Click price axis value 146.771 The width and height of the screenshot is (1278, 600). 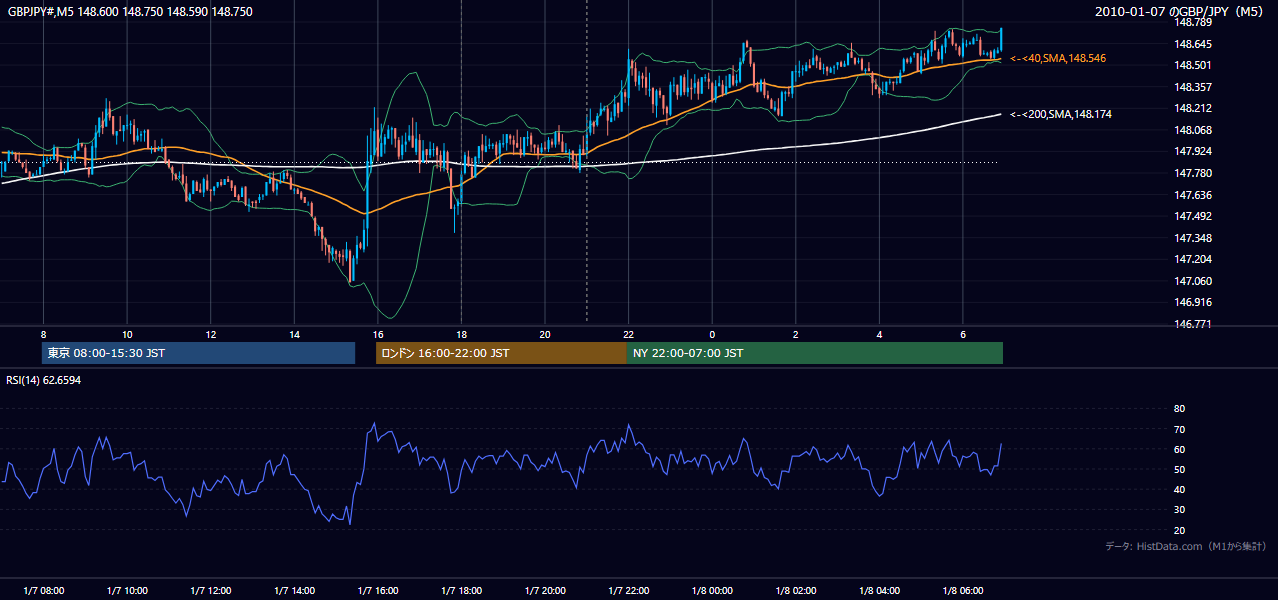click(x=1192, y=324)
